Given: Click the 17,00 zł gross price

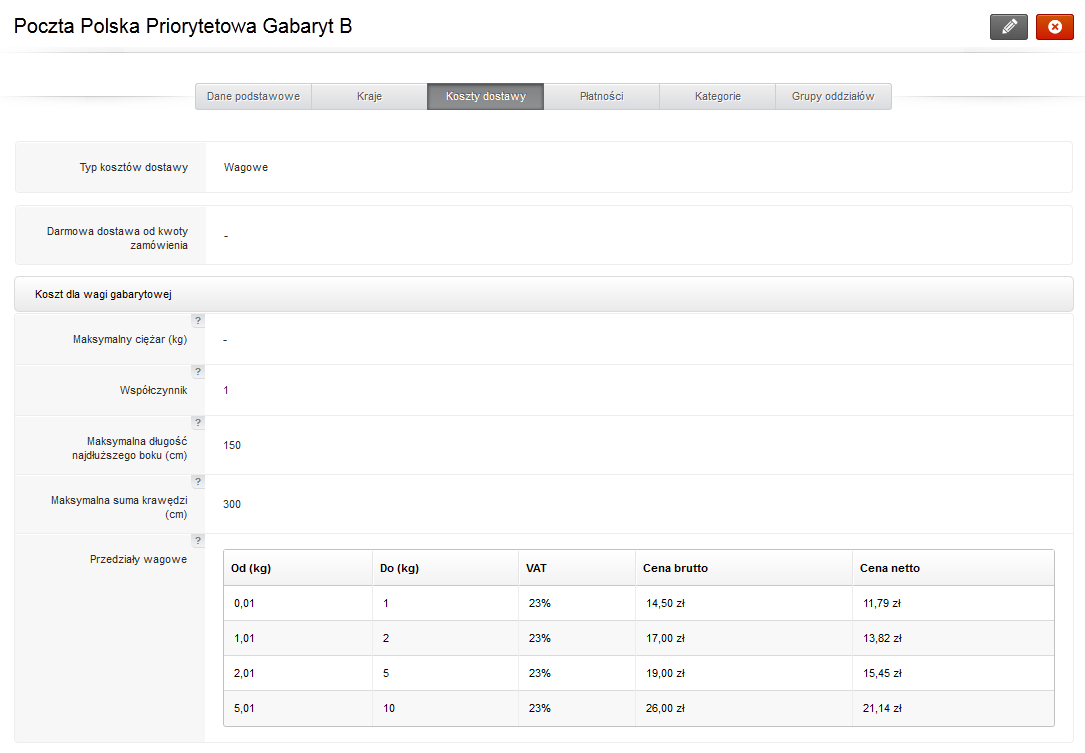Looking at the screenshot, I should (x=665, y=638).
